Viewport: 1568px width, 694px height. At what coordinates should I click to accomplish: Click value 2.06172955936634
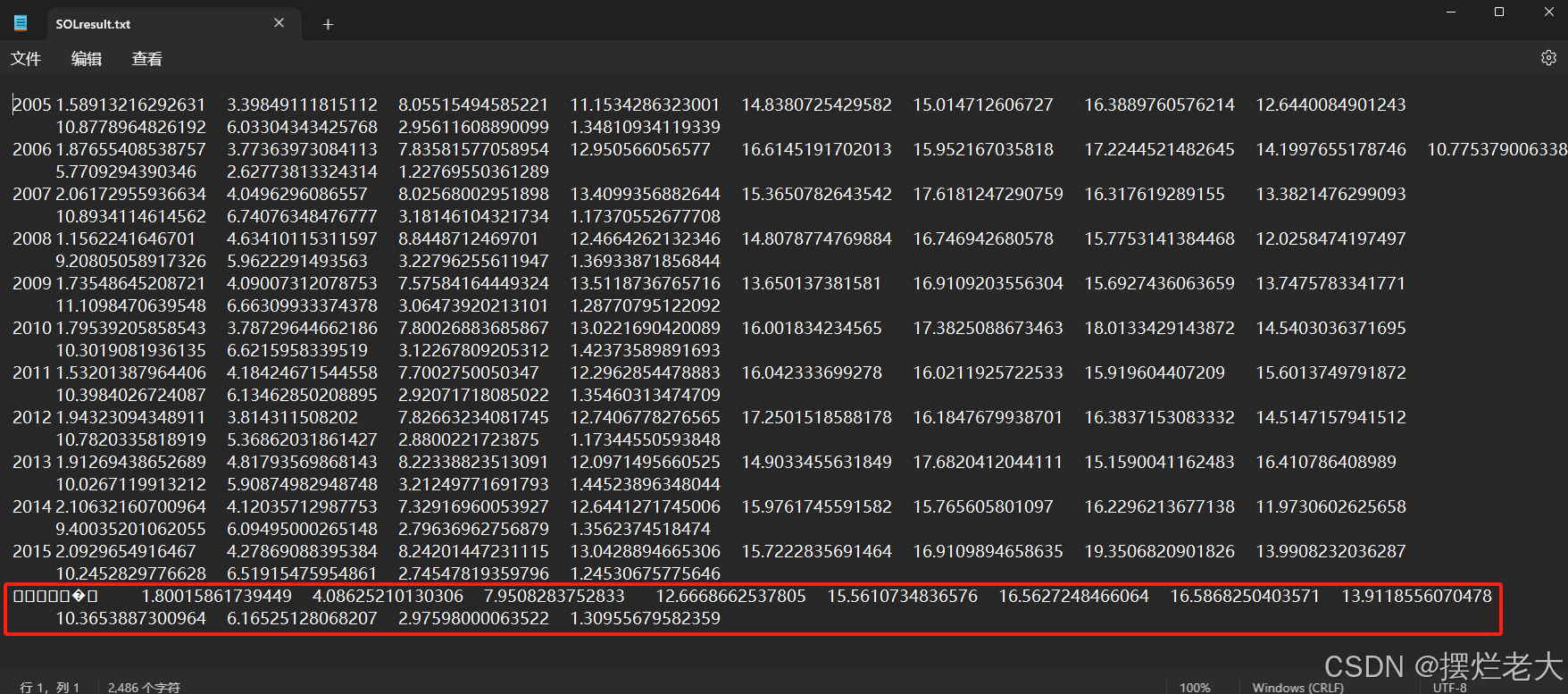coord(130,194)
